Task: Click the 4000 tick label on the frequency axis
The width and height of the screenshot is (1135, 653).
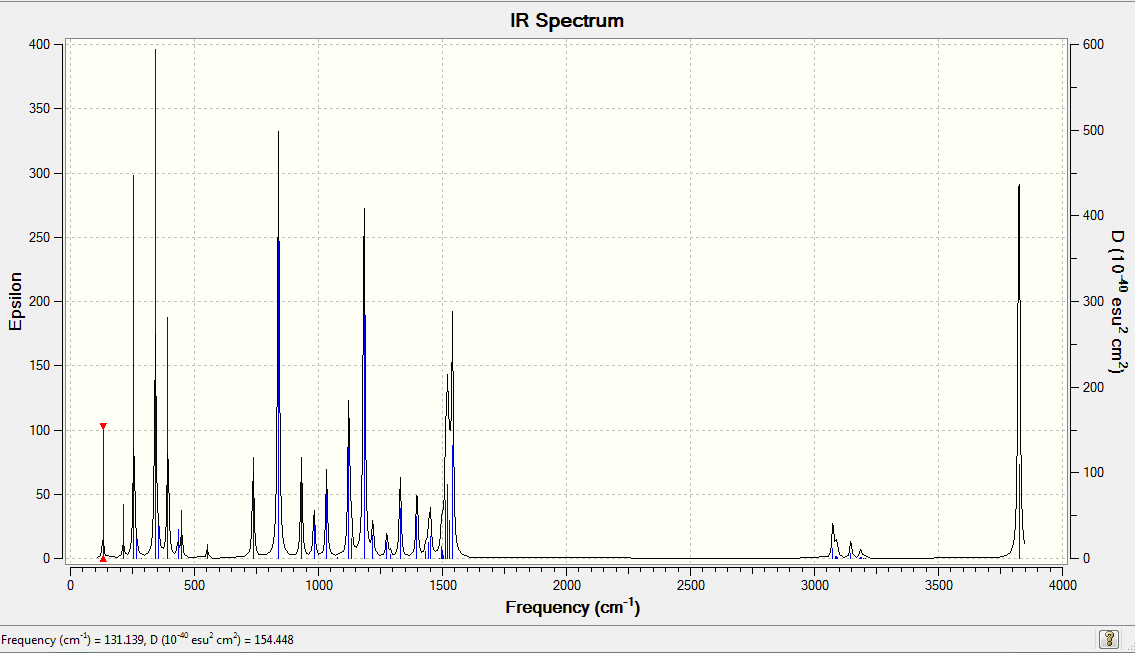Action: pyautogui.click(x=1063, y=585)
